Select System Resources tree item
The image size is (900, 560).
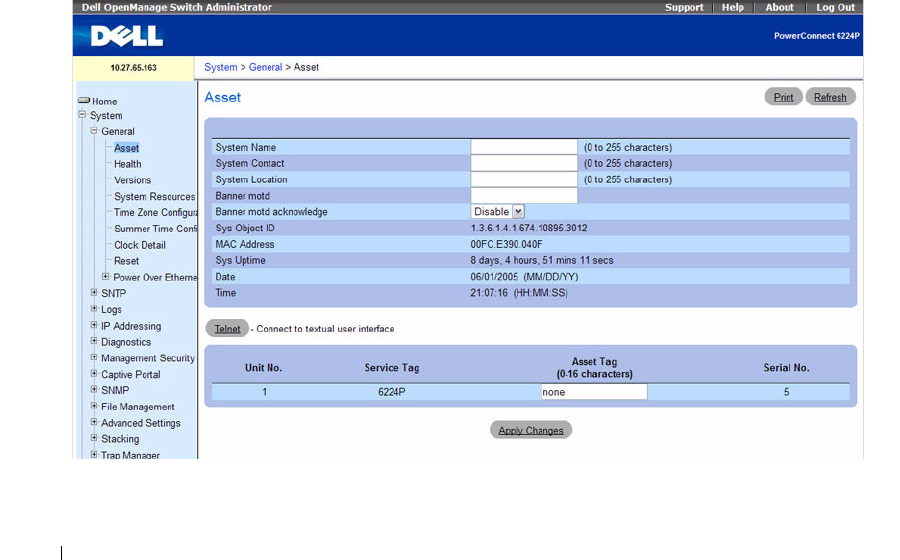pyautogui.click(x=154, y=196)
